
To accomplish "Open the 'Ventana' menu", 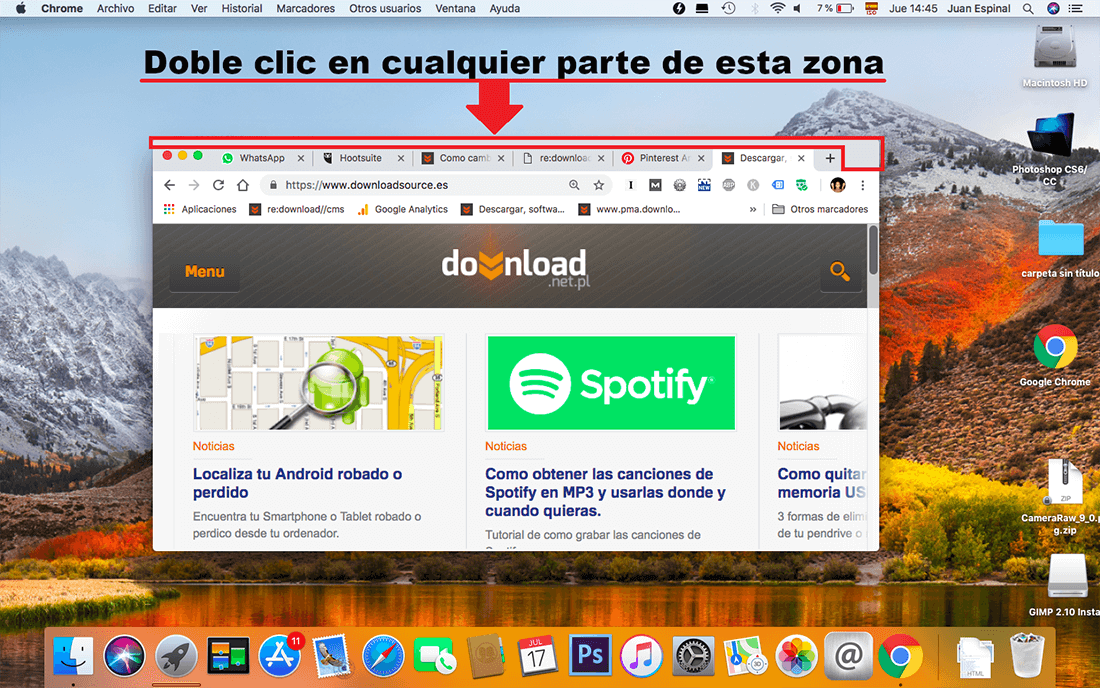I will (x=455, y=8).
